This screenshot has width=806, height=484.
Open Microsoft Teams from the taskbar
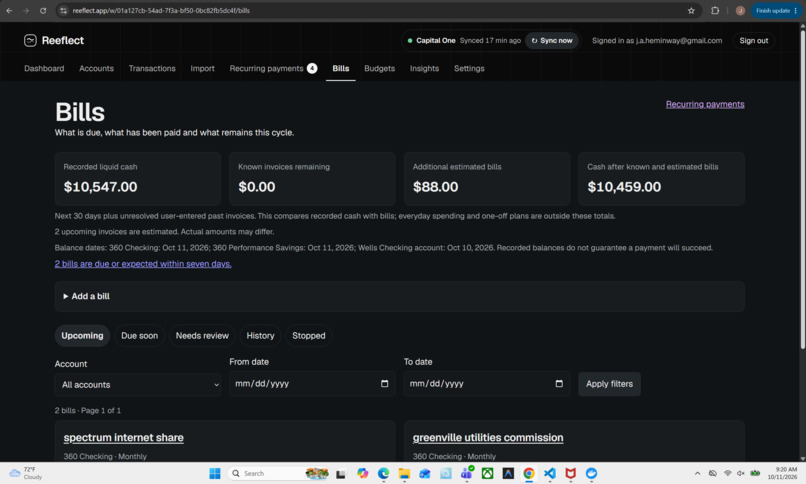[x=467, y=473]
